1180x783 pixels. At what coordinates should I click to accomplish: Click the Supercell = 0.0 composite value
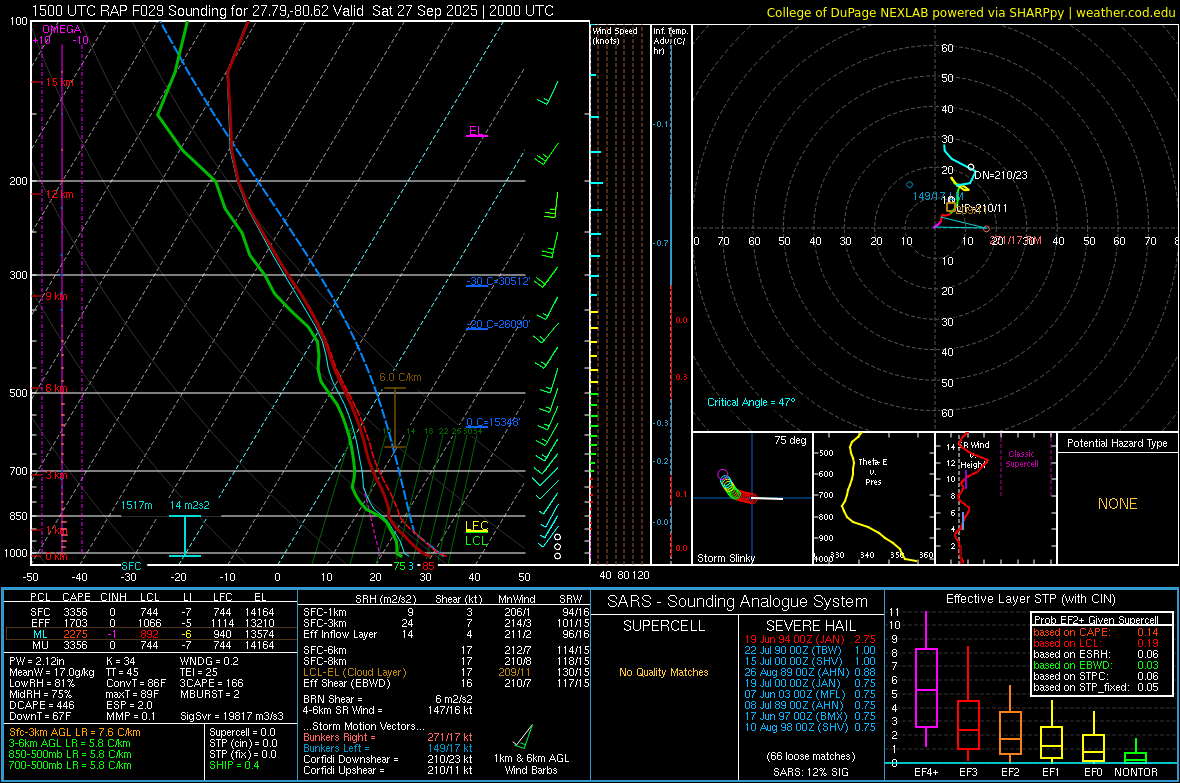point(242,732)
